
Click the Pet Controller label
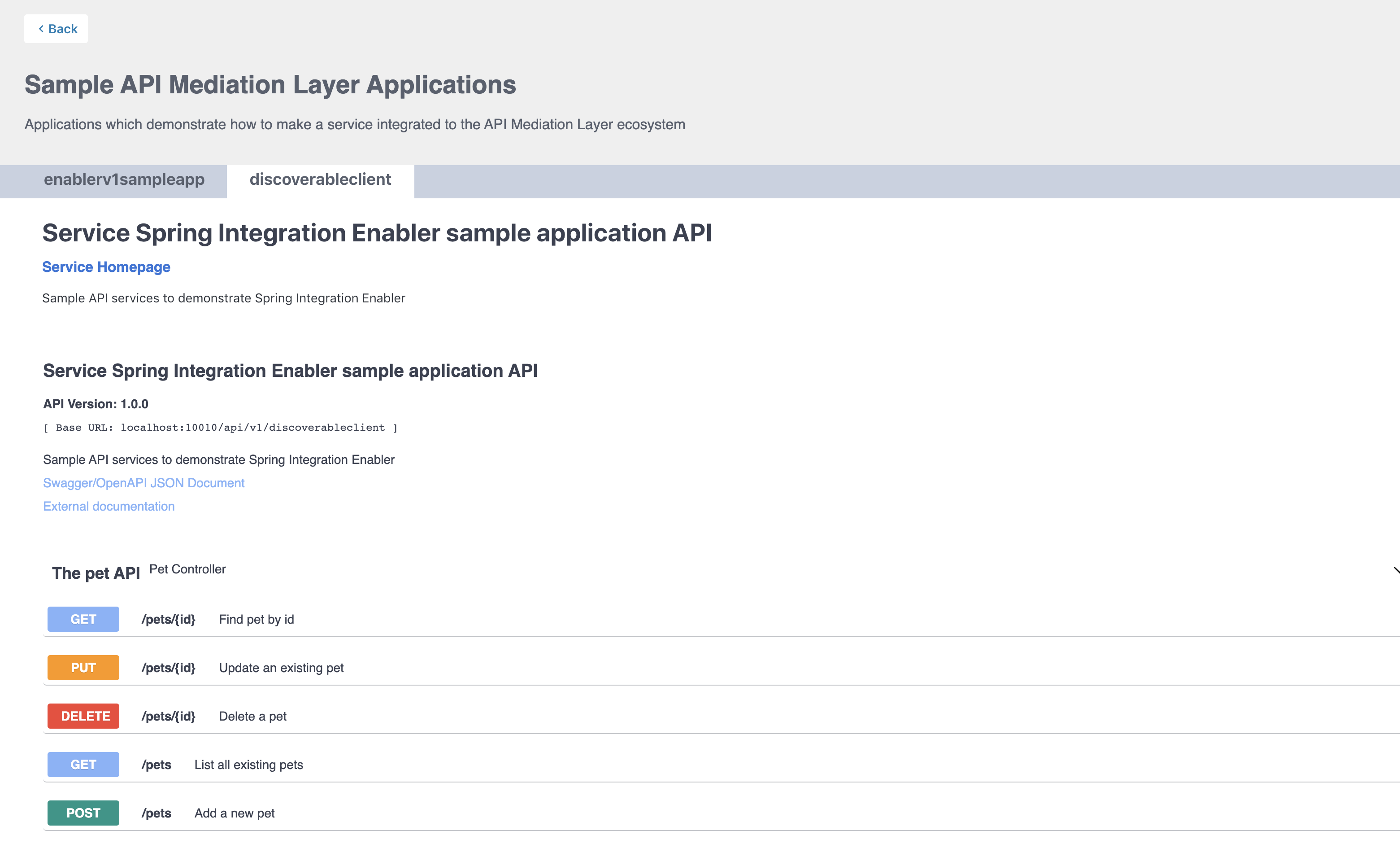[187, 568]
